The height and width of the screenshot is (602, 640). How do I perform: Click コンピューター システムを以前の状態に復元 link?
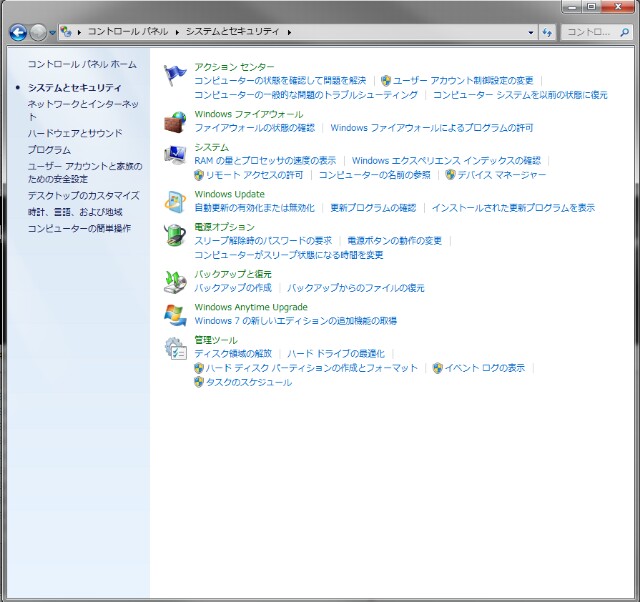pos(520,95)
